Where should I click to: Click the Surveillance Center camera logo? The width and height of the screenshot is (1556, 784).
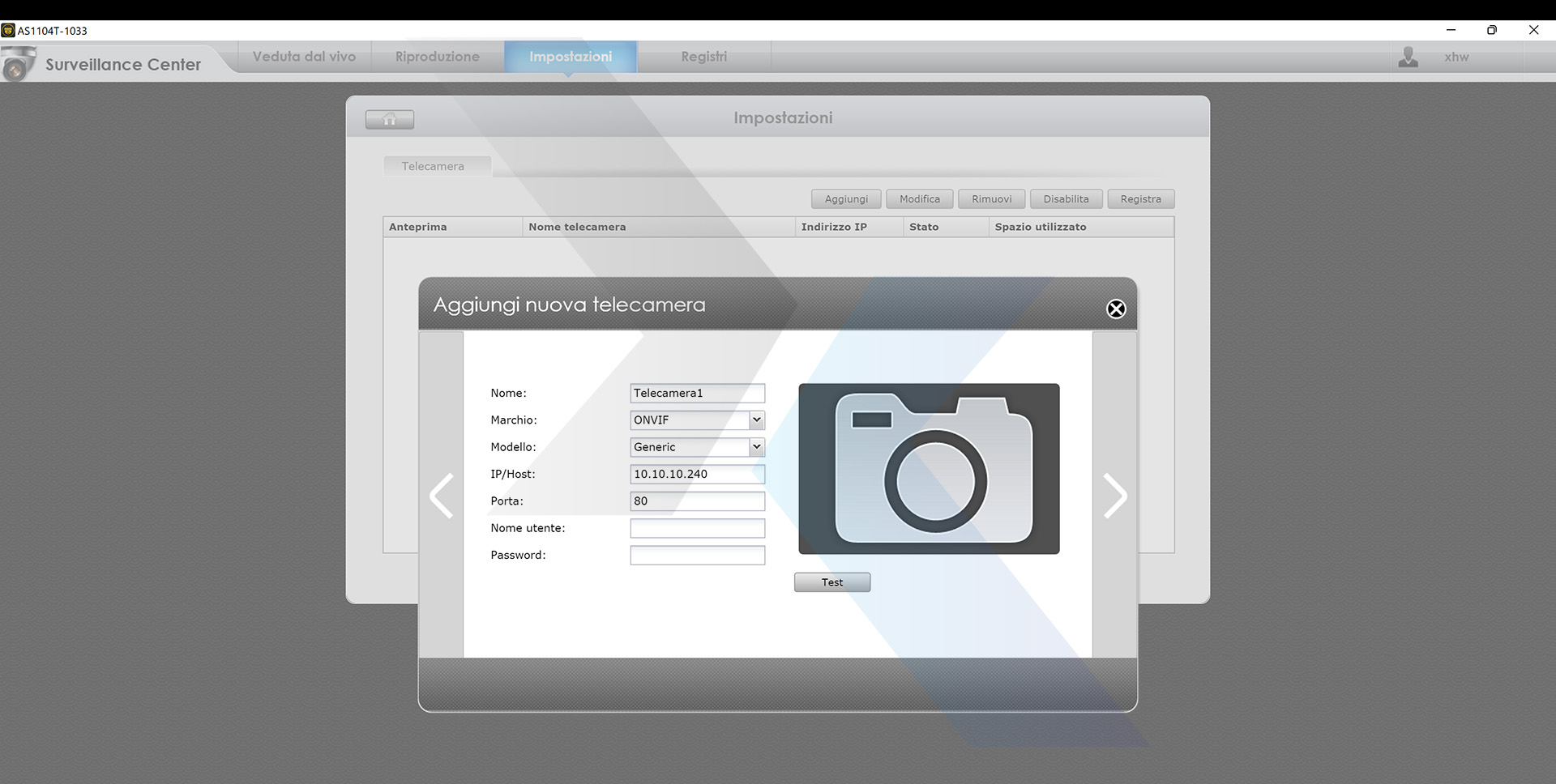click(18, 64)
